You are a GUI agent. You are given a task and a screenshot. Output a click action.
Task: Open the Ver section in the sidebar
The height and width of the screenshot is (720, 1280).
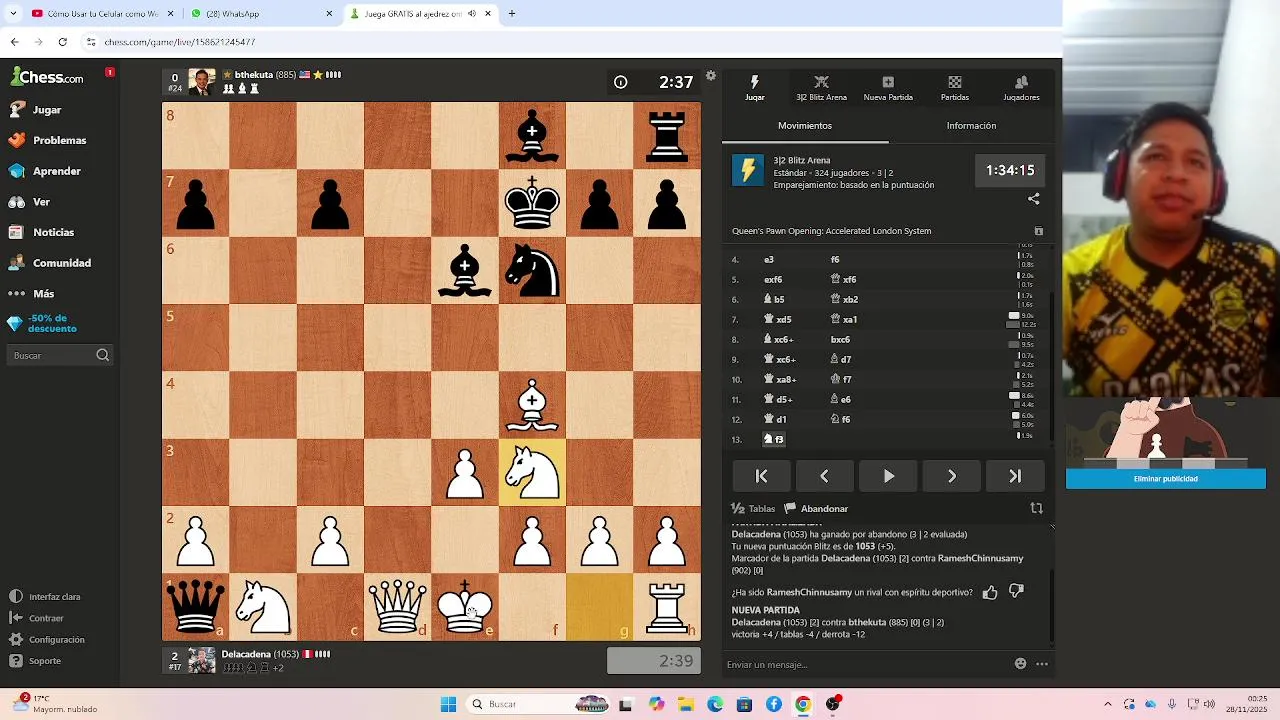click(30, 202)
